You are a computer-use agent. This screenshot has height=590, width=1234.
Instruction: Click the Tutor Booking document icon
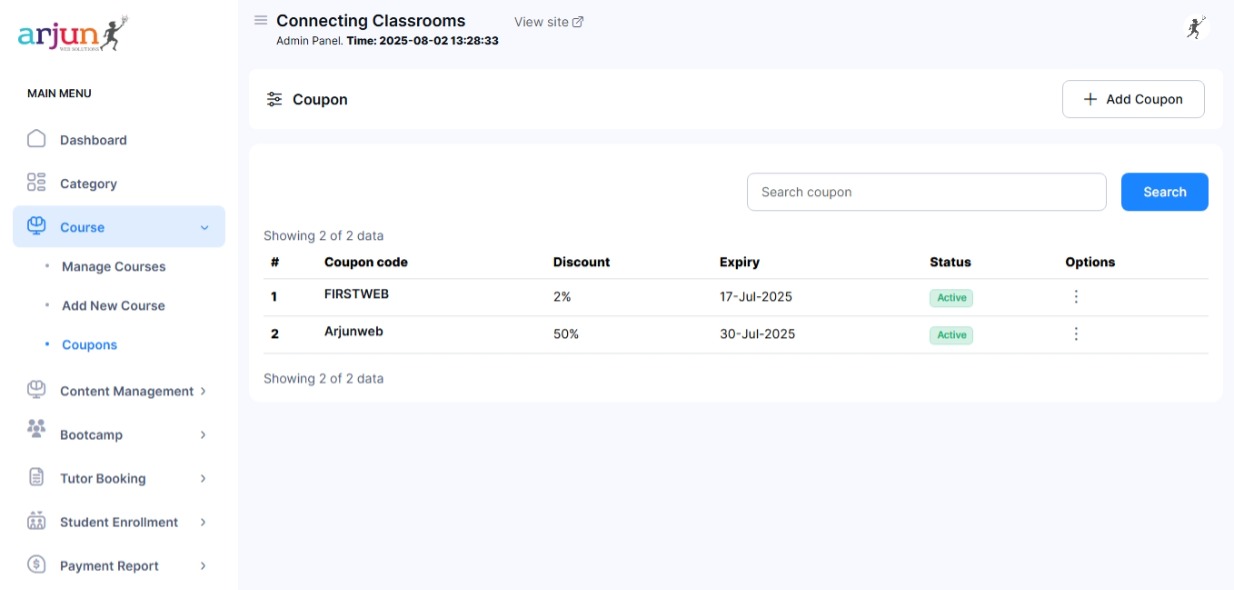coord(37,478)
